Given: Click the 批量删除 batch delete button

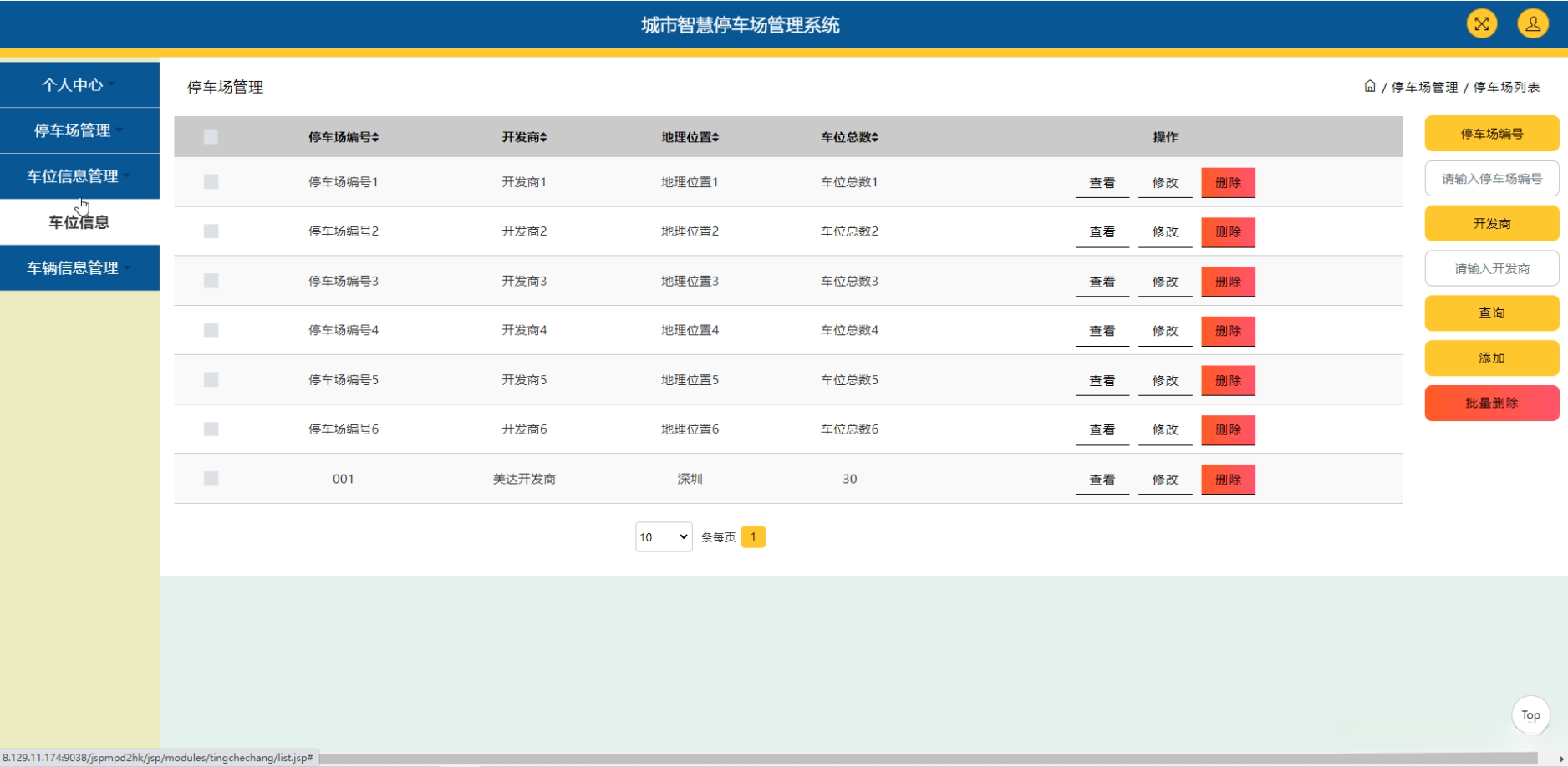Looking at the screenshot, I should [x=1492, y=404].
